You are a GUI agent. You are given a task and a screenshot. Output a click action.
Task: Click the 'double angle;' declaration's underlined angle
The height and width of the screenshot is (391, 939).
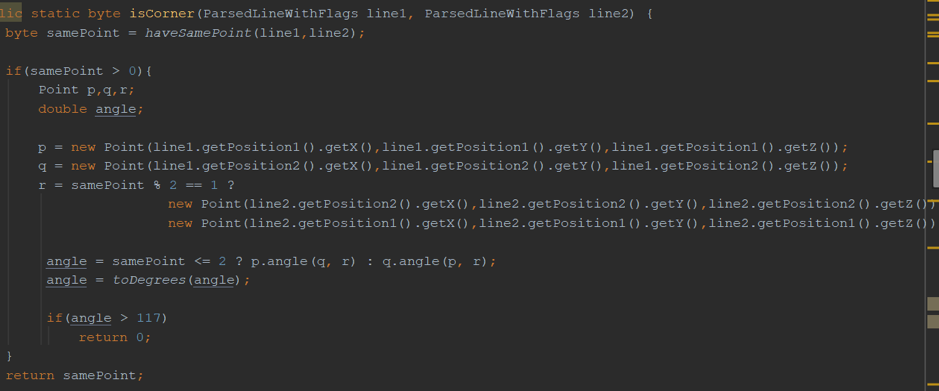coord(116,110)
